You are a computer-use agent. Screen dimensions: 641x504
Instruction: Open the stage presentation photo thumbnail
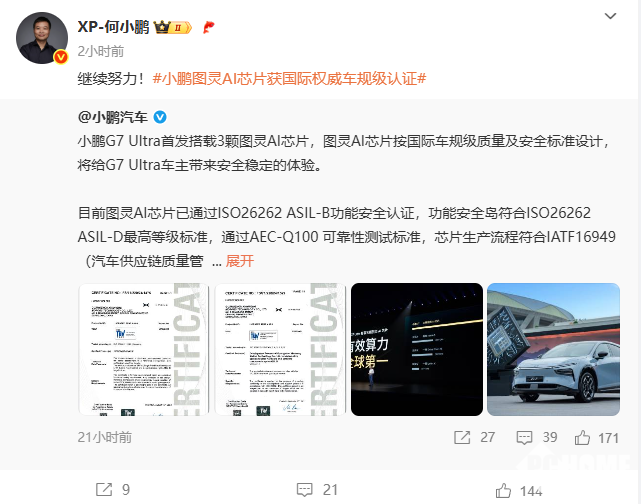point(417,349)
